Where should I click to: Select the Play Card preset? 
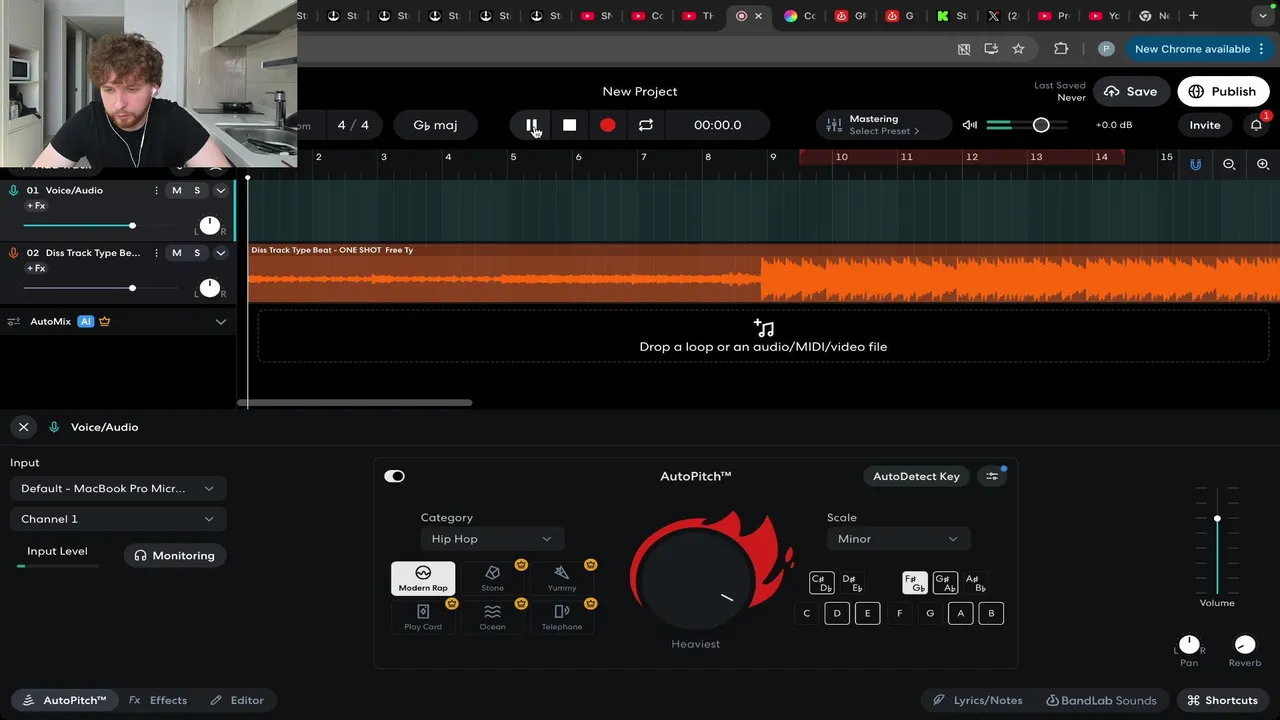423,616
